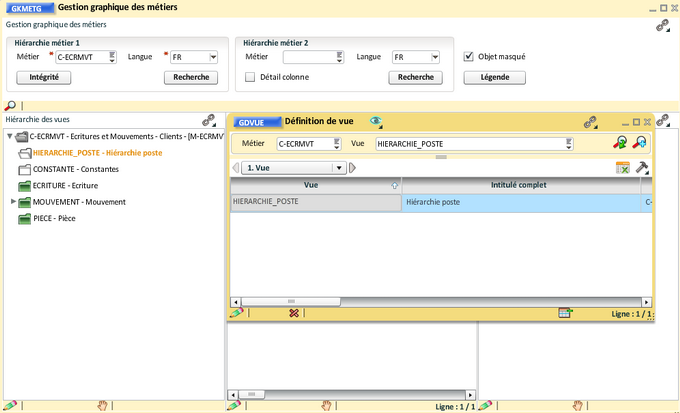Click the pencil edit icon in GDVUE footer
Viewport: 680px width, 413px height.
236,313
